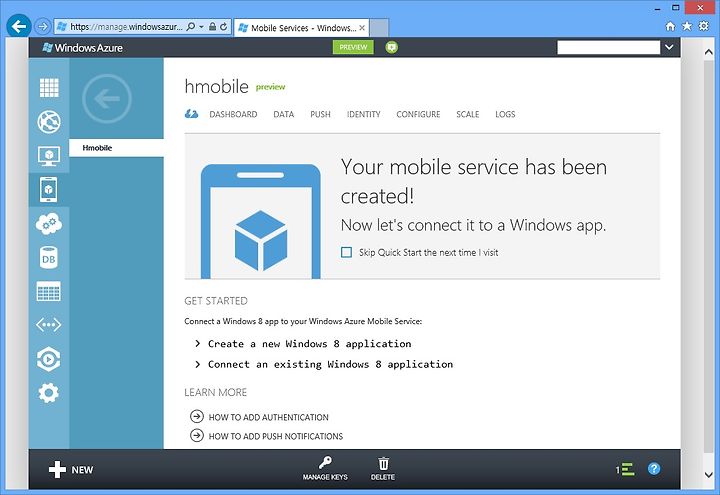
Task: Click the browser back button
Action: pos(19,26)
